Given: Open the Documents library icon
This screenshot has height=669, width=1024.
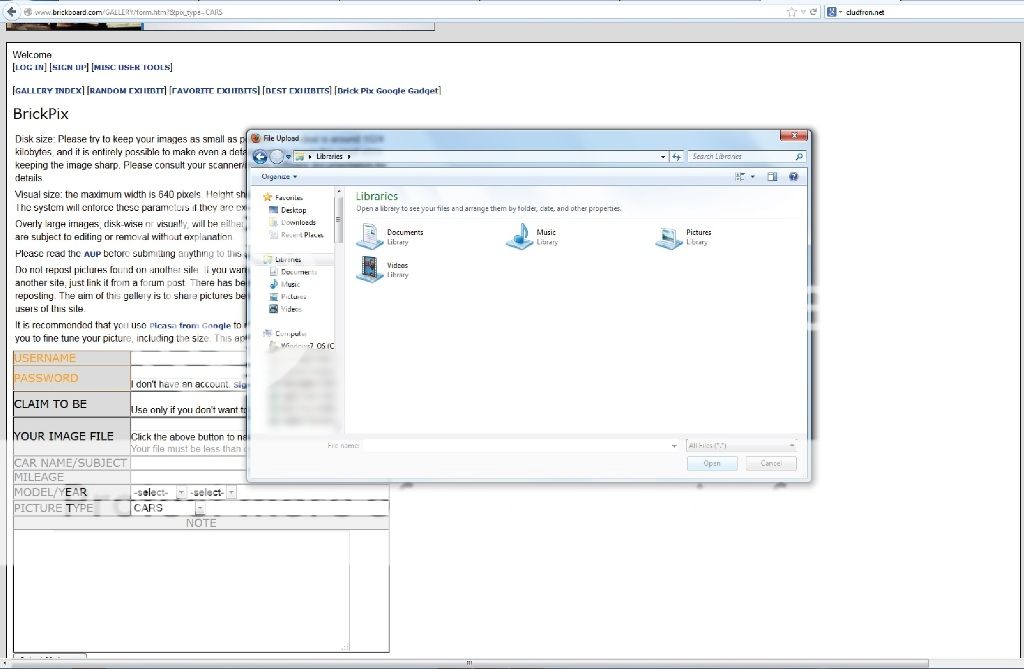Looking at the screenshot, I should [x=371, y=237].
